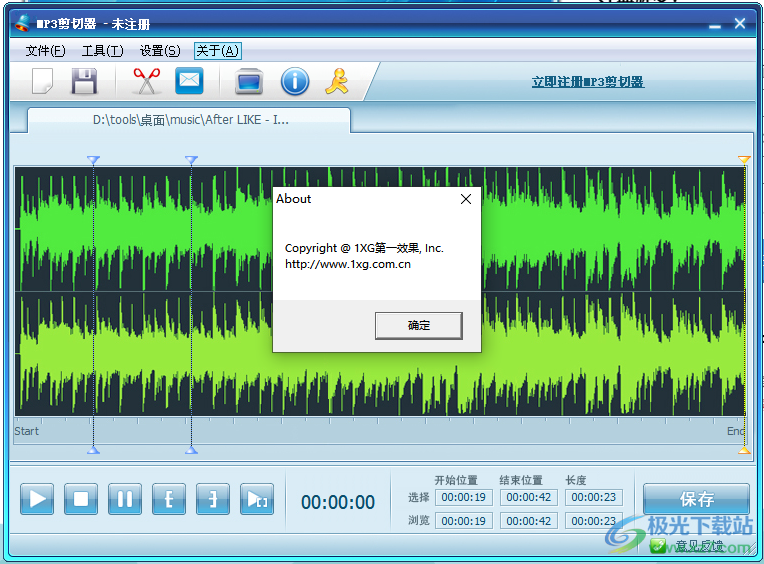Open the 工具(T) menu
The width and height of the screenshot is (764, 564).
click(103, 51)
